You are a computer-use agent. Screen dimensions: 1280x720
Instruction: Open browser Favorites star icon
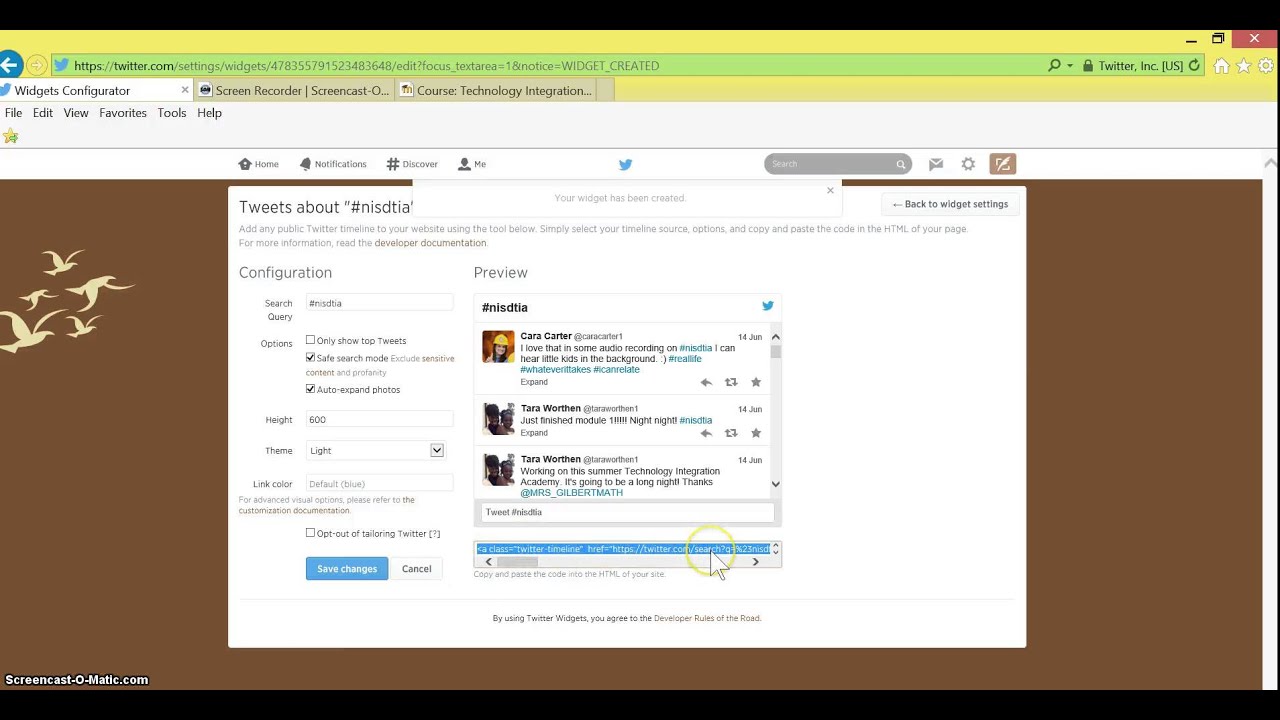[1244, 66]
